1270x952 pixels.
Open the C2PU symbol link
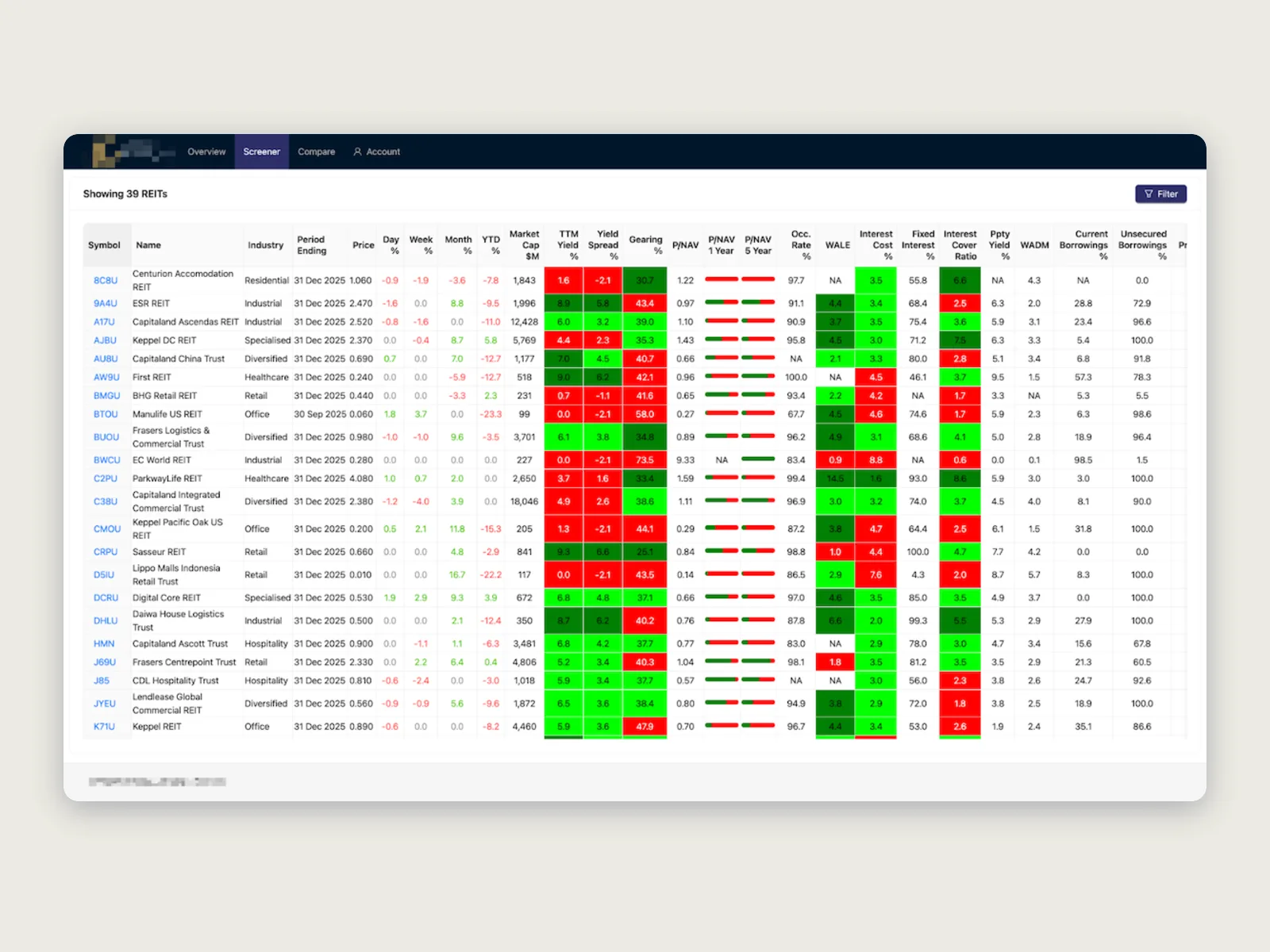(106, 478)
